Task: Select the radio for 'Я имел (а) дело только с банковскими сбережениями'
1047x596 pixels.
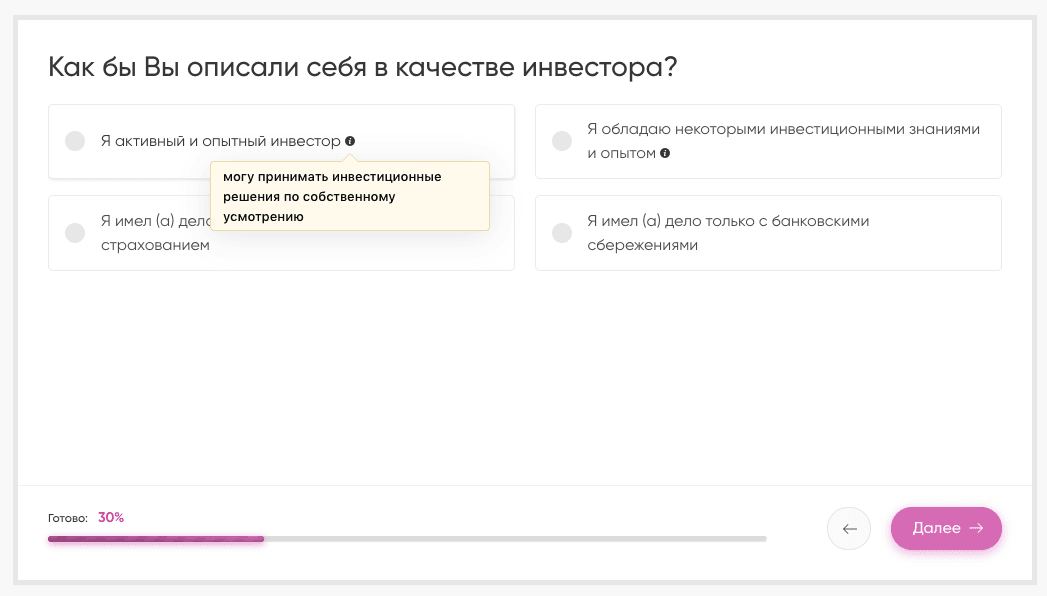Action: tap(561, 232)
